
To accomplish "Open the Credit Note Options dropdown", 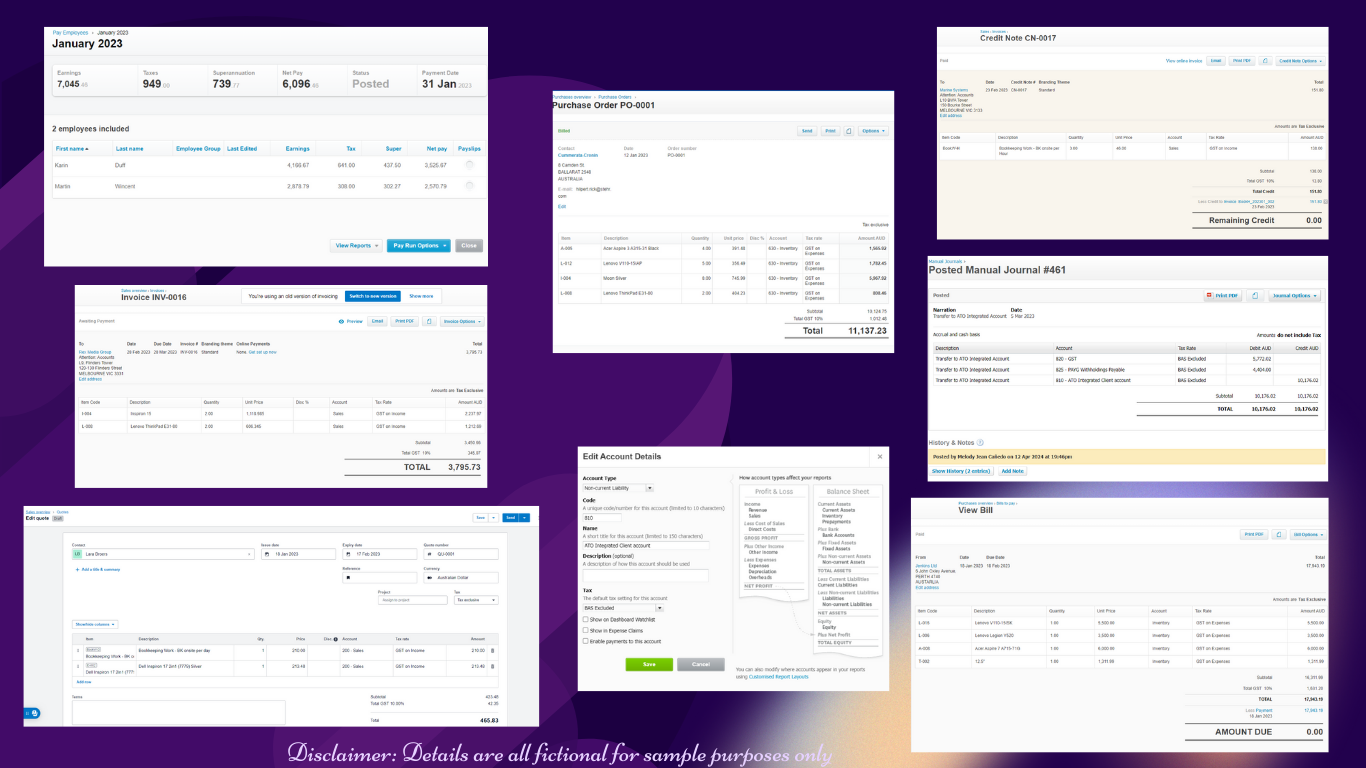I will 1301,61.
